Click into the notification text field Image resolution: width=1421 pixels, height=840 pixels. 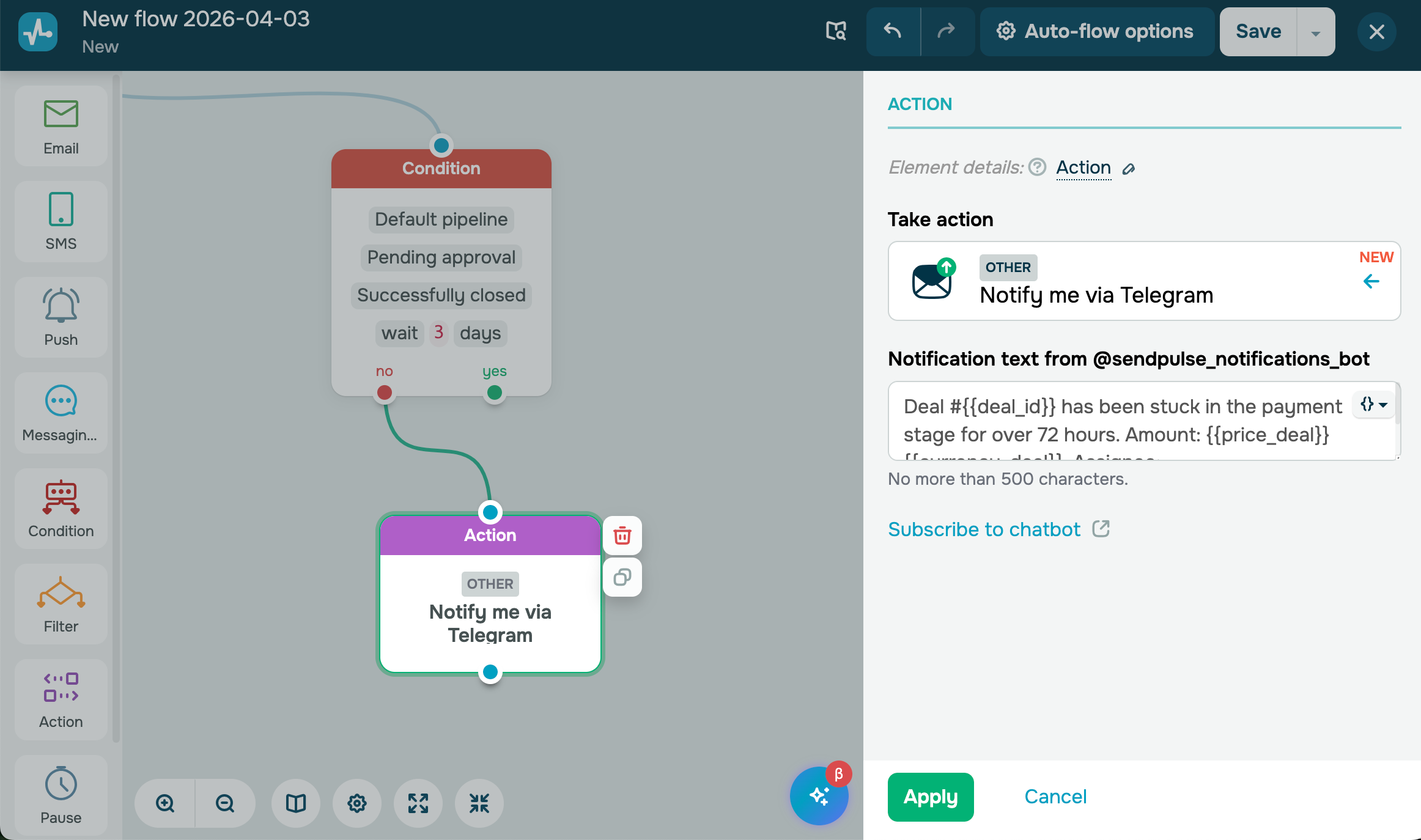tap(1119, 421)
